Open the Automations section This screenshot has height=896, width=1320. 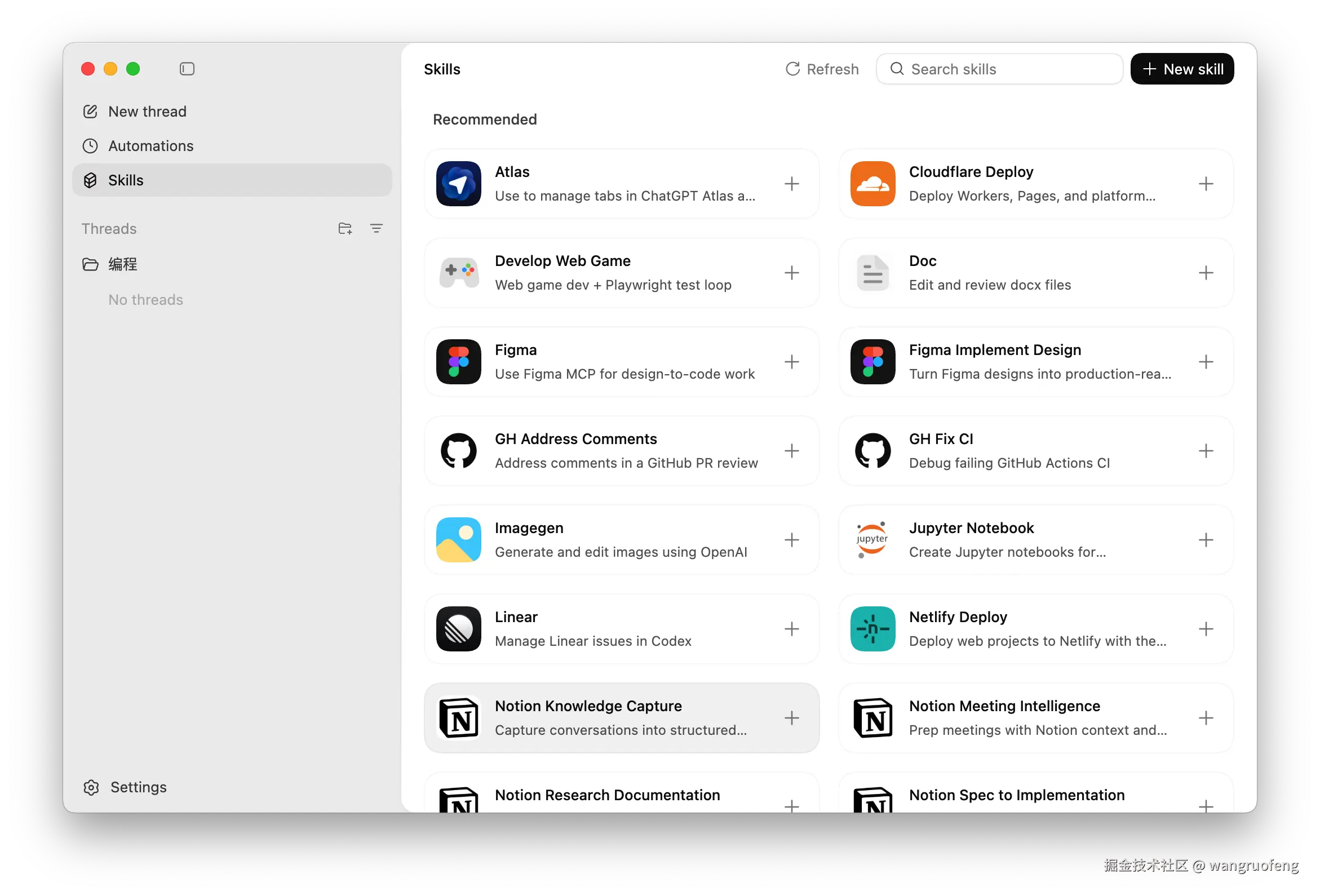coord(150,146)
